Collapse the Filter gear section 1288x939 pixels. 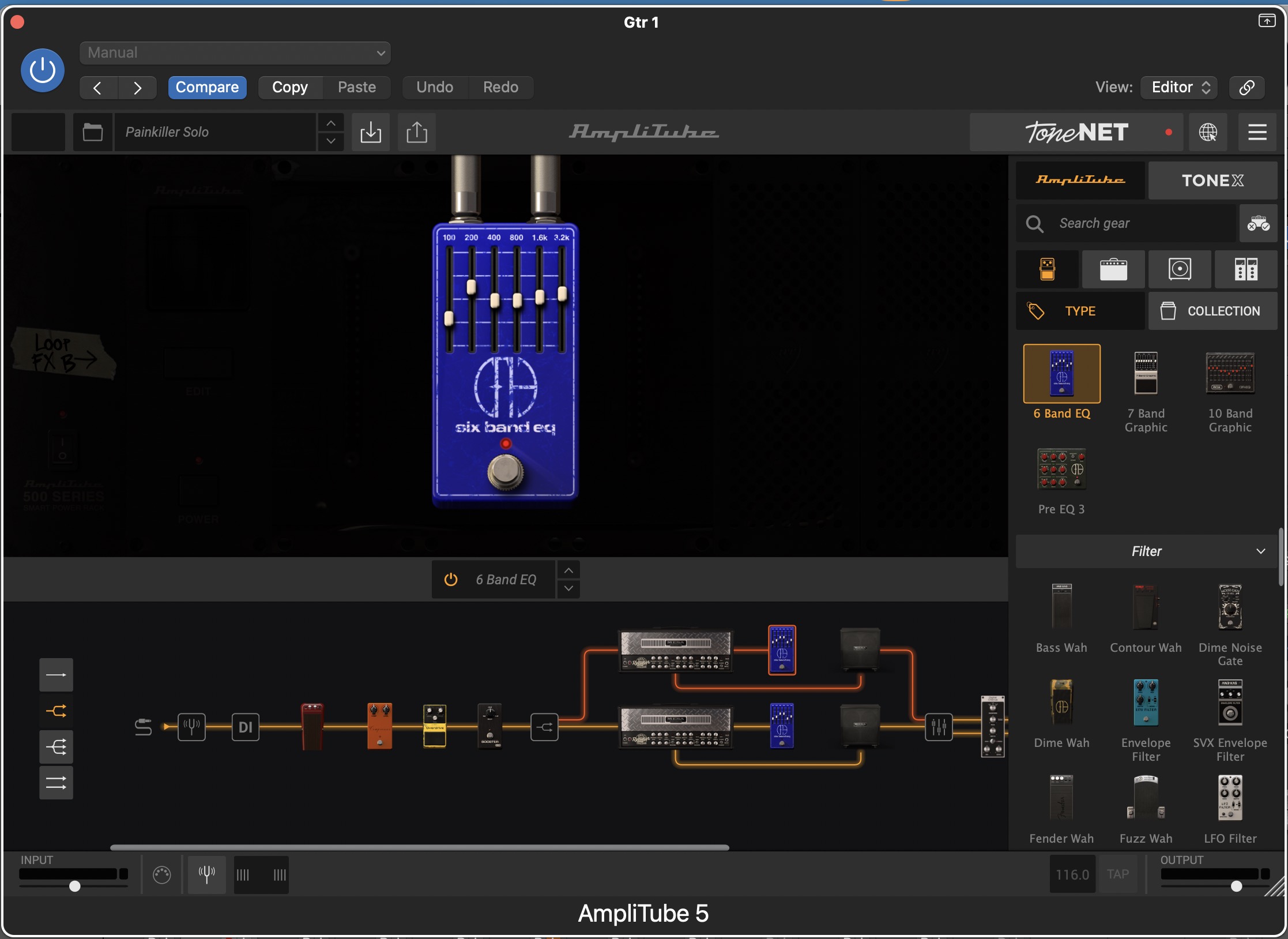pyautogui.click(x=1260, y=551)
